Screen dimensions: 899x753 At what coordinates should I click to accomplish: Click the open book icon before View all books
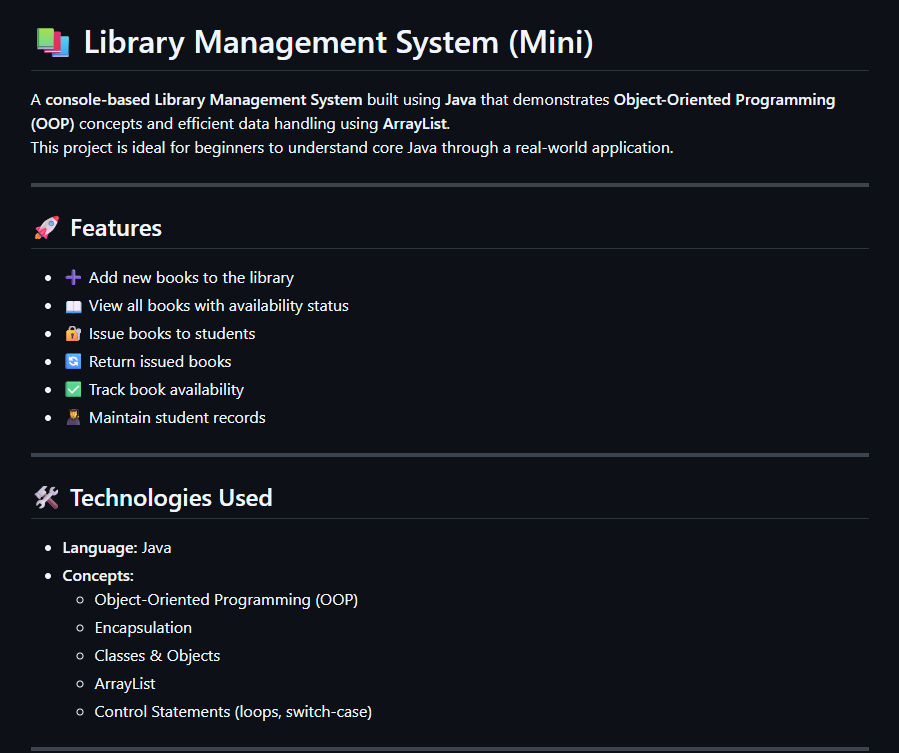coord(72,305)
